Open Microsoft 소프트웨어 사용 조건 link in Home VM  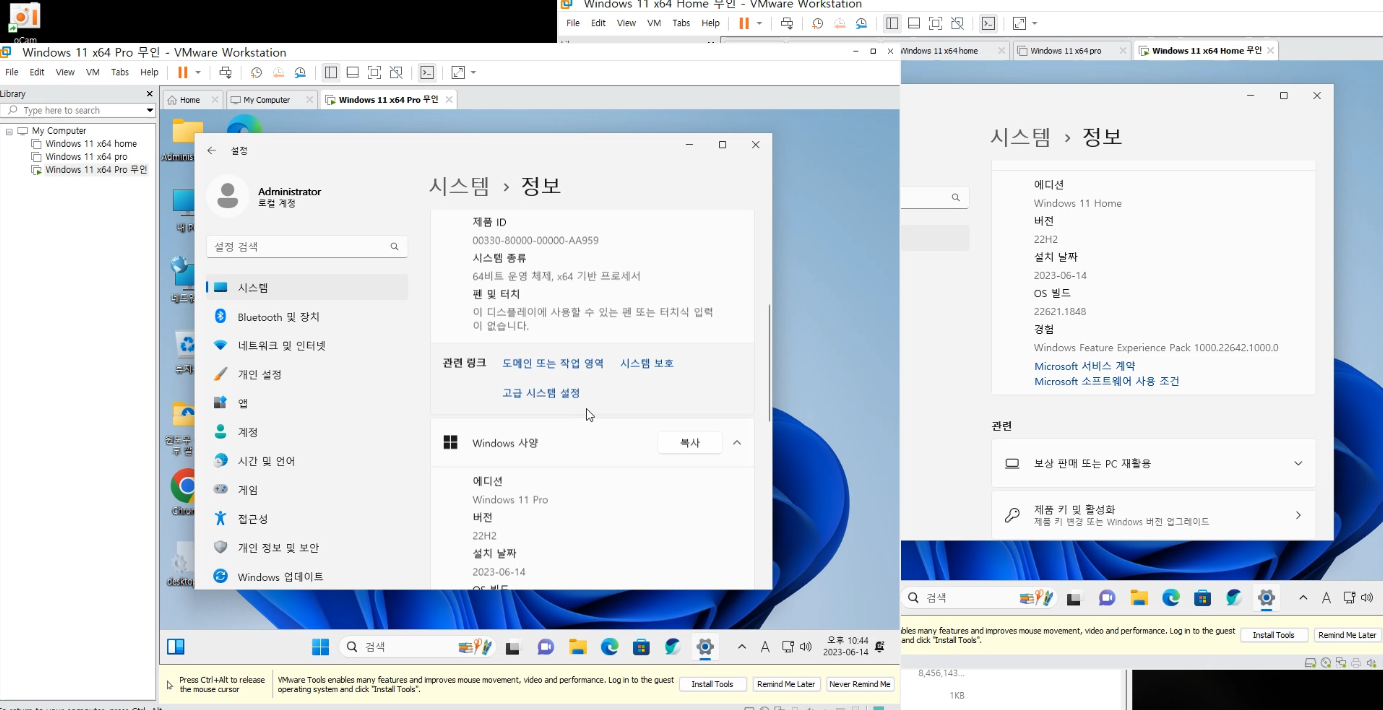tap(1107, 382)
